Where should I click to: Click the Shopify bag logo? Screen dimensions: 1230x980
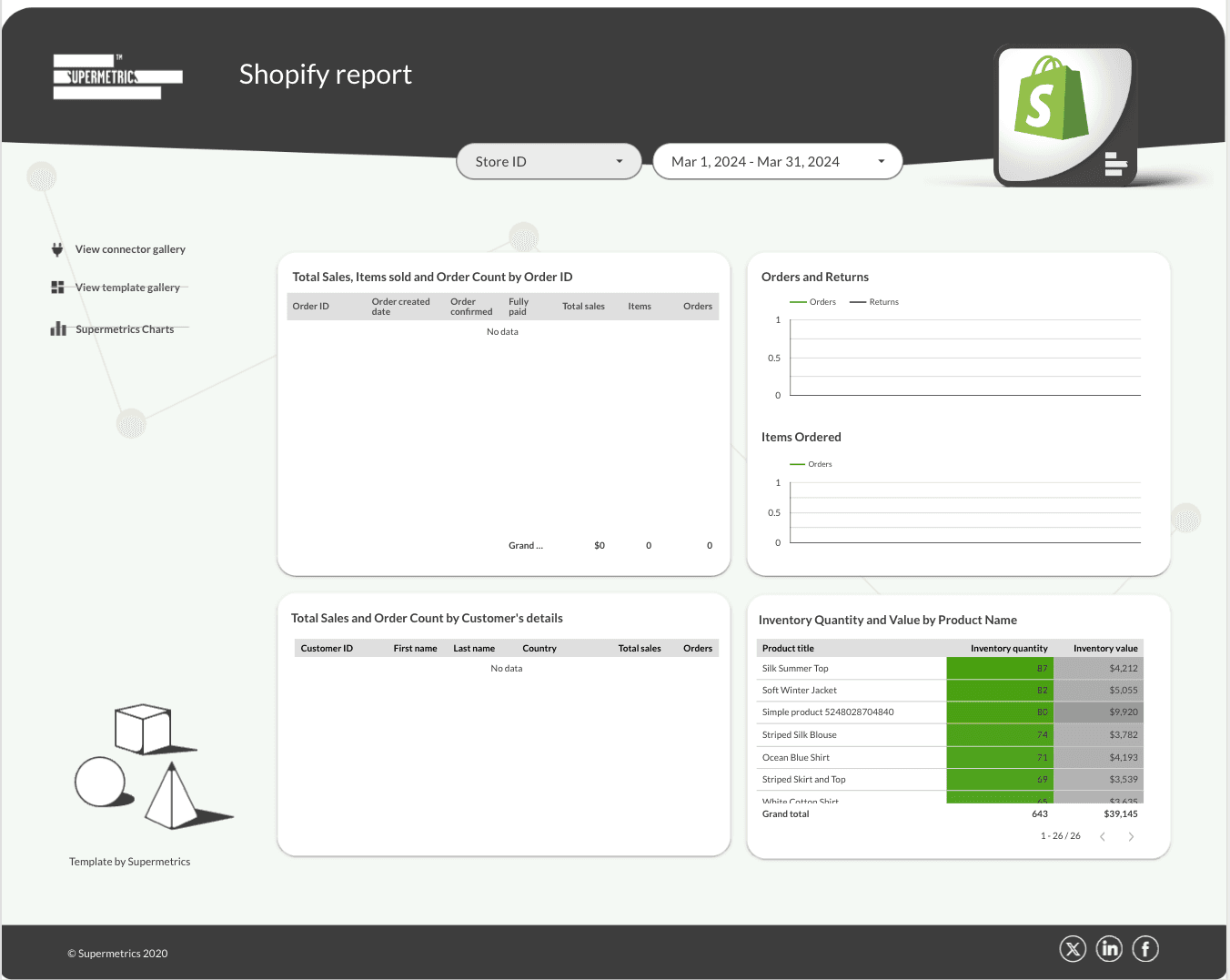coord(1052,100)
